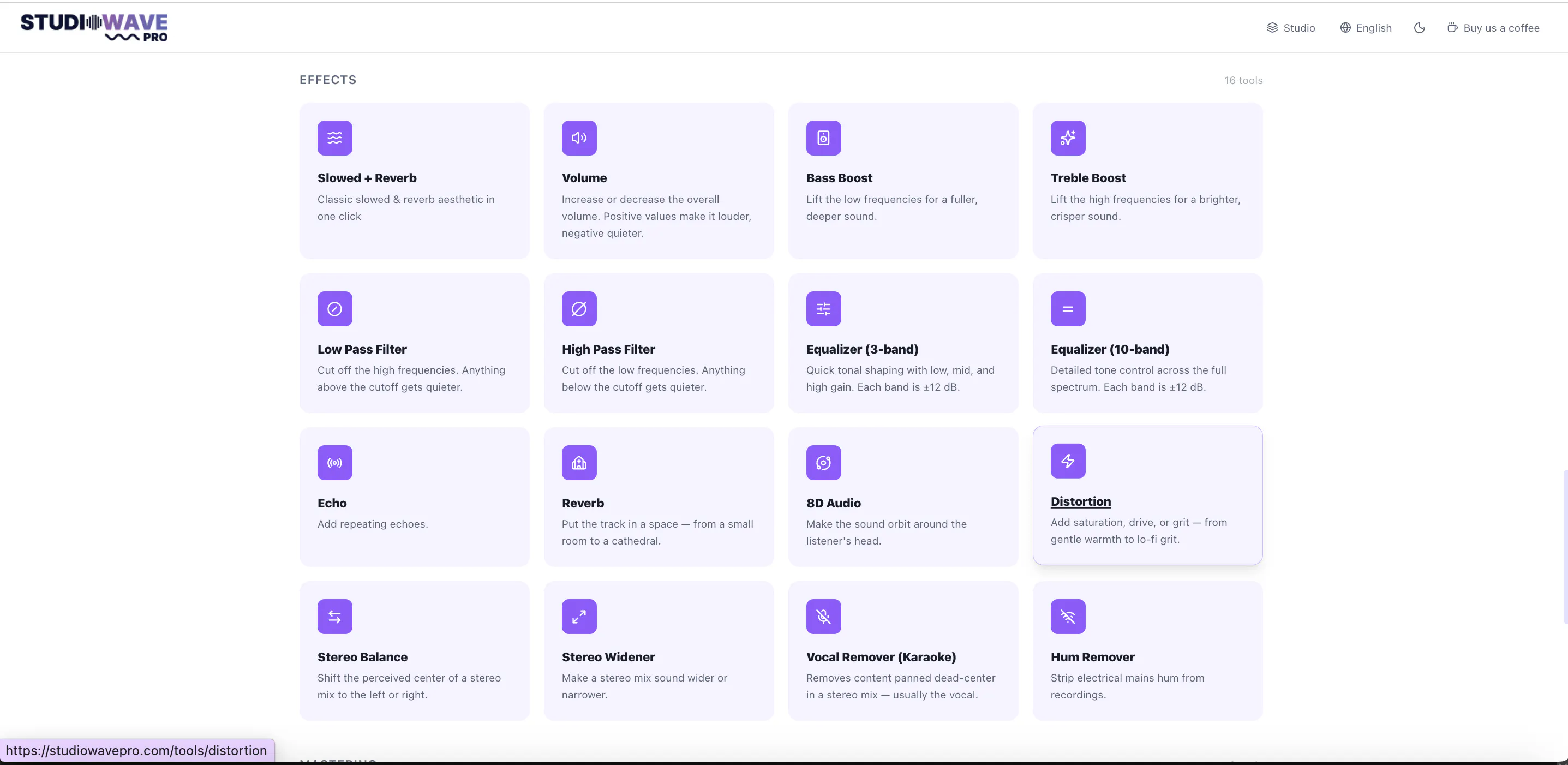The height and width of the screenshot is (765, 1568).
Task: Open the Vocal Remover (Karaoke) title
Action: (x=882, y=658)
